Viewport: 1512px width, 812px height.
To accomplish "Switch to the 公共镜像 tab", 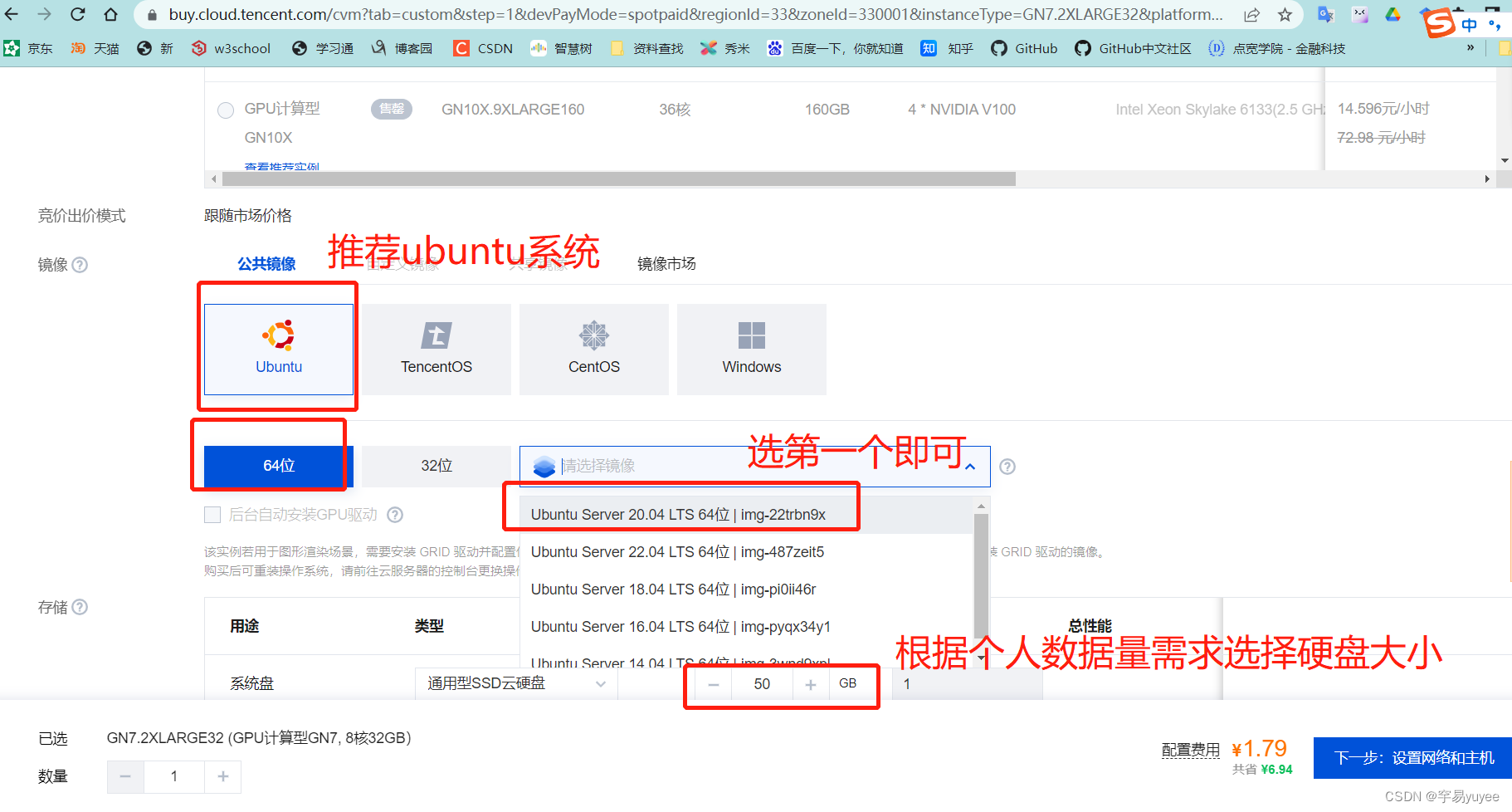I will (x=266, y=264).
